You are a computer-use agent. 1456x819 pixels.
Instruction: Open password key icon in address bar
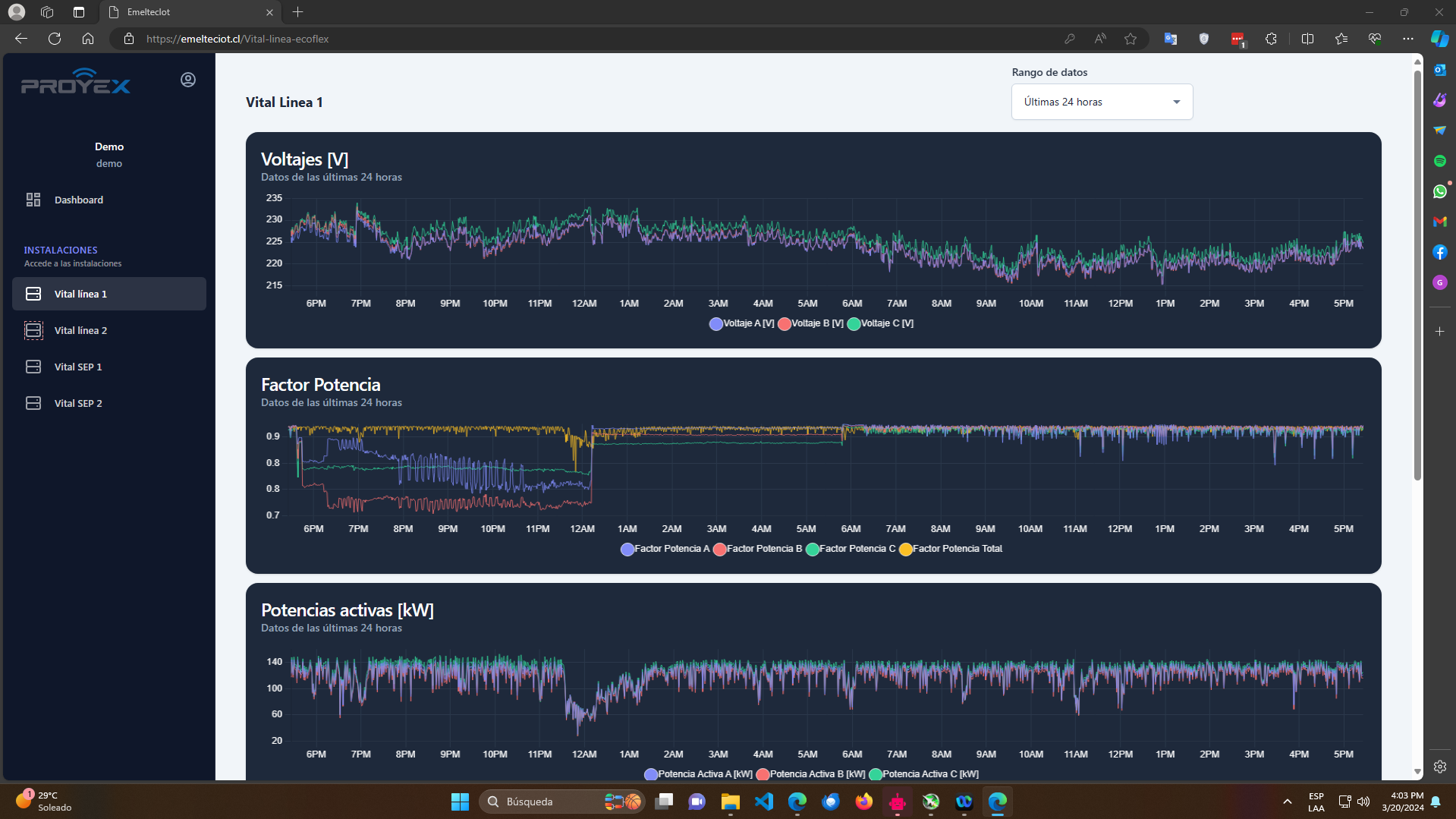click(1070, 39)
